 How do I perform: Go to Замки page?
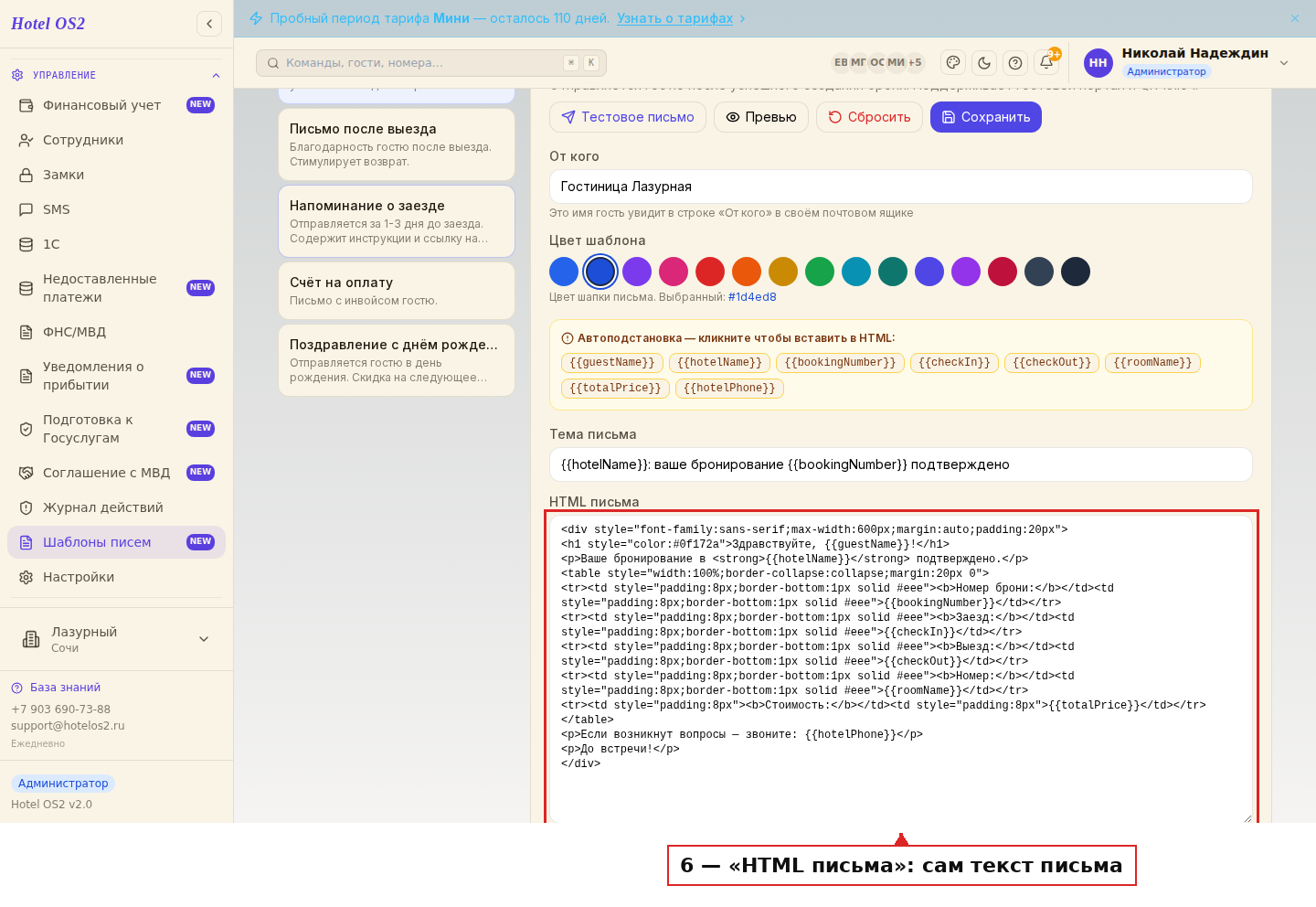click(x=116, y=175)
